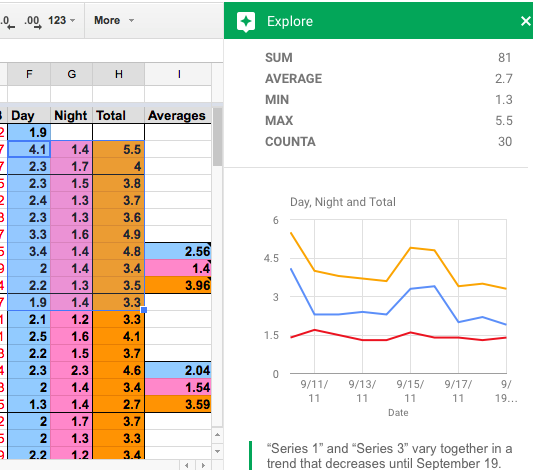Select the cell containing 4.1
This screenshot has width=533, height=470.
29,149
